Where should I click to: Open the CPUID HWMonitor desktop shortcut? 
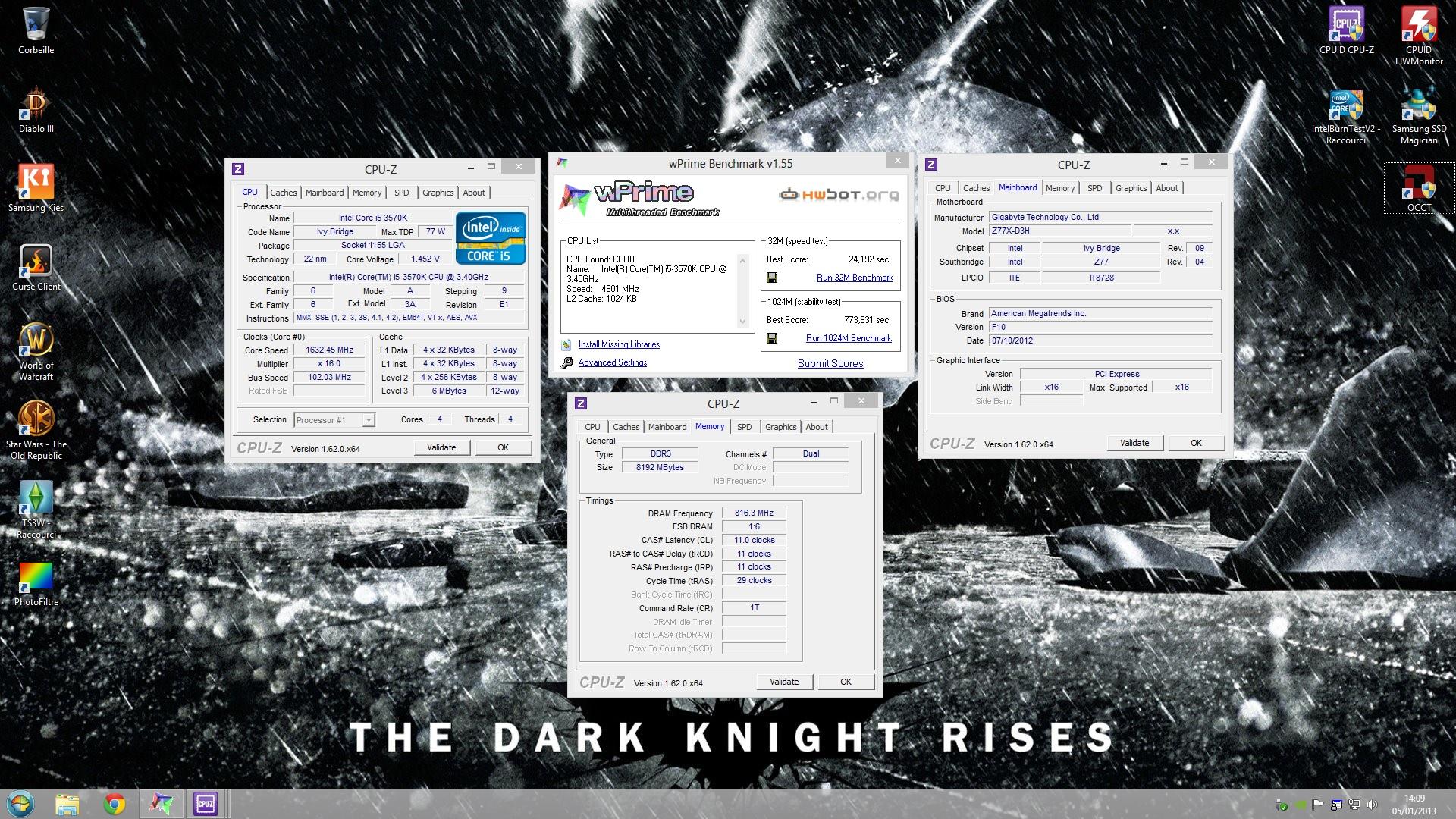[x=1419, y=36]
